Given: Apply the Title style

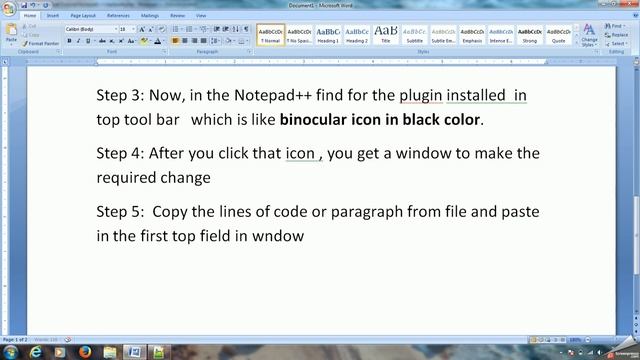Looking at the screenshot, I should pyautogui.click(x=385, y=35).
